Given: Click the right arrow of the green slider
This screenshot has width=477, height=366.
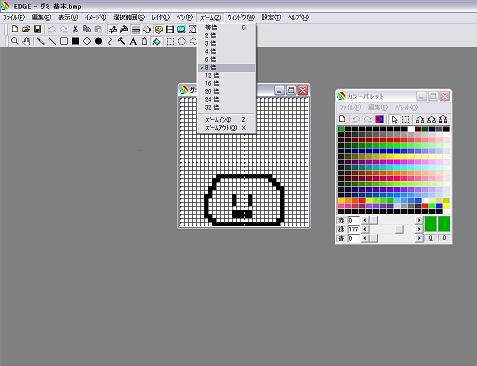Looking at the screenshot, I should pyautogui.click(x=419, y=229).
